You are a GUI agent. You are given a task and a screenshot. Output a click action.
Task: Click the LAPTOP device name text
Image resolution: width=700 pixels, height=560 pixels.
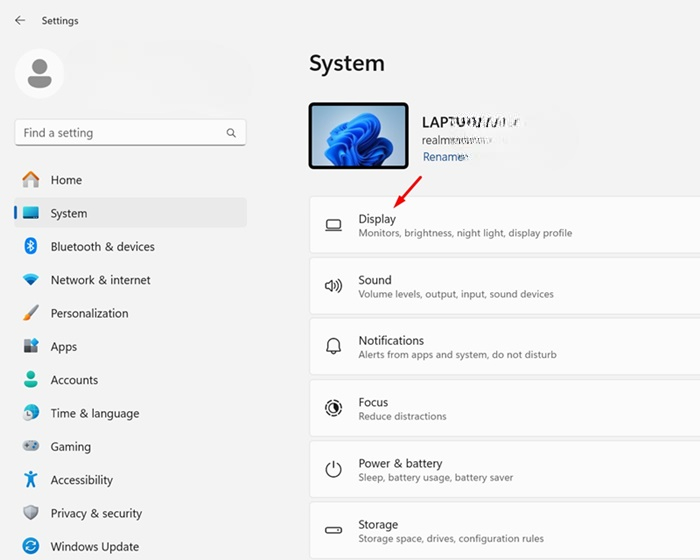[471, 122]
